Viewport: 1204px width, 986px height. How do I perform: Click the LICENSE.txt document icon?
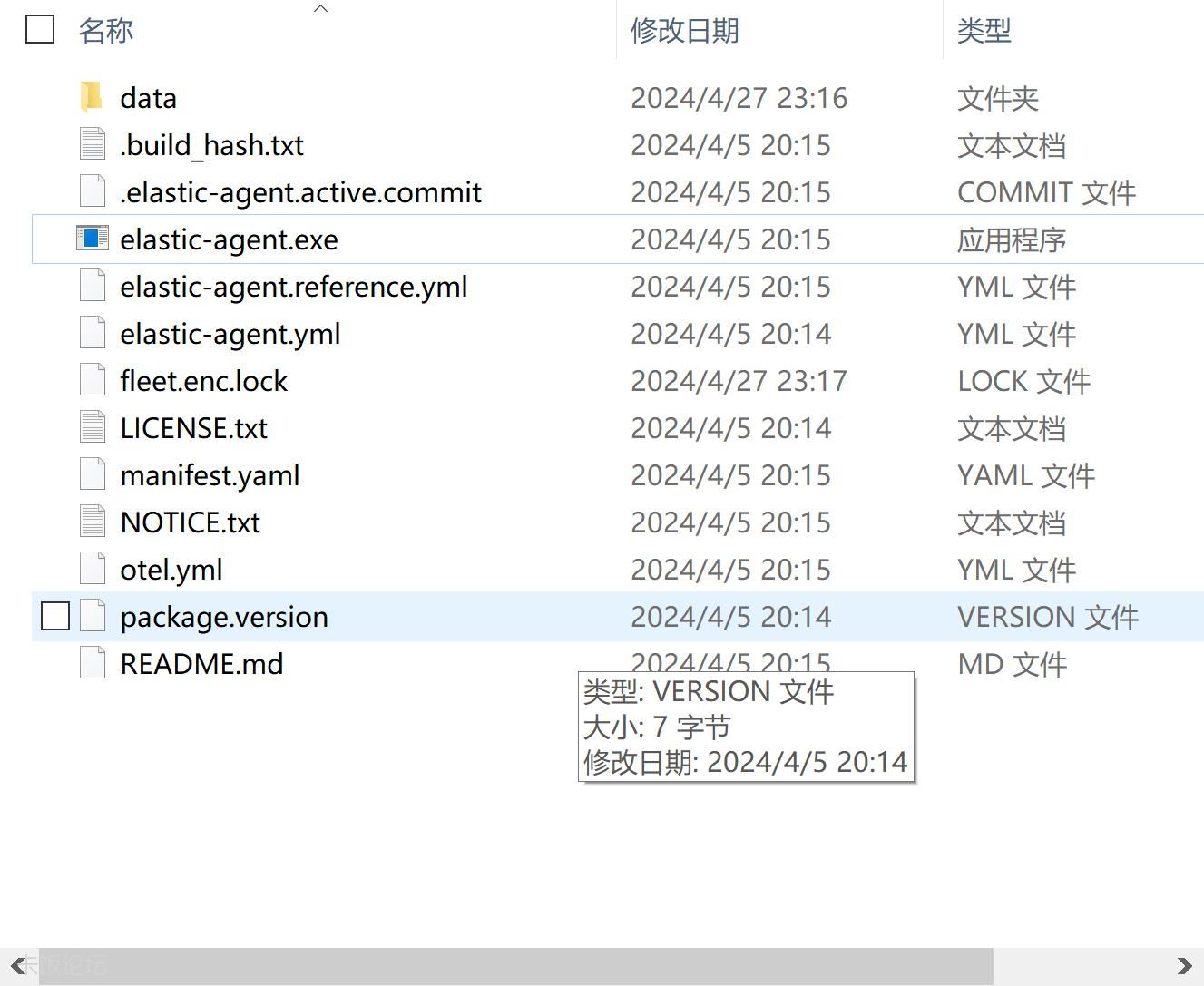92,427
